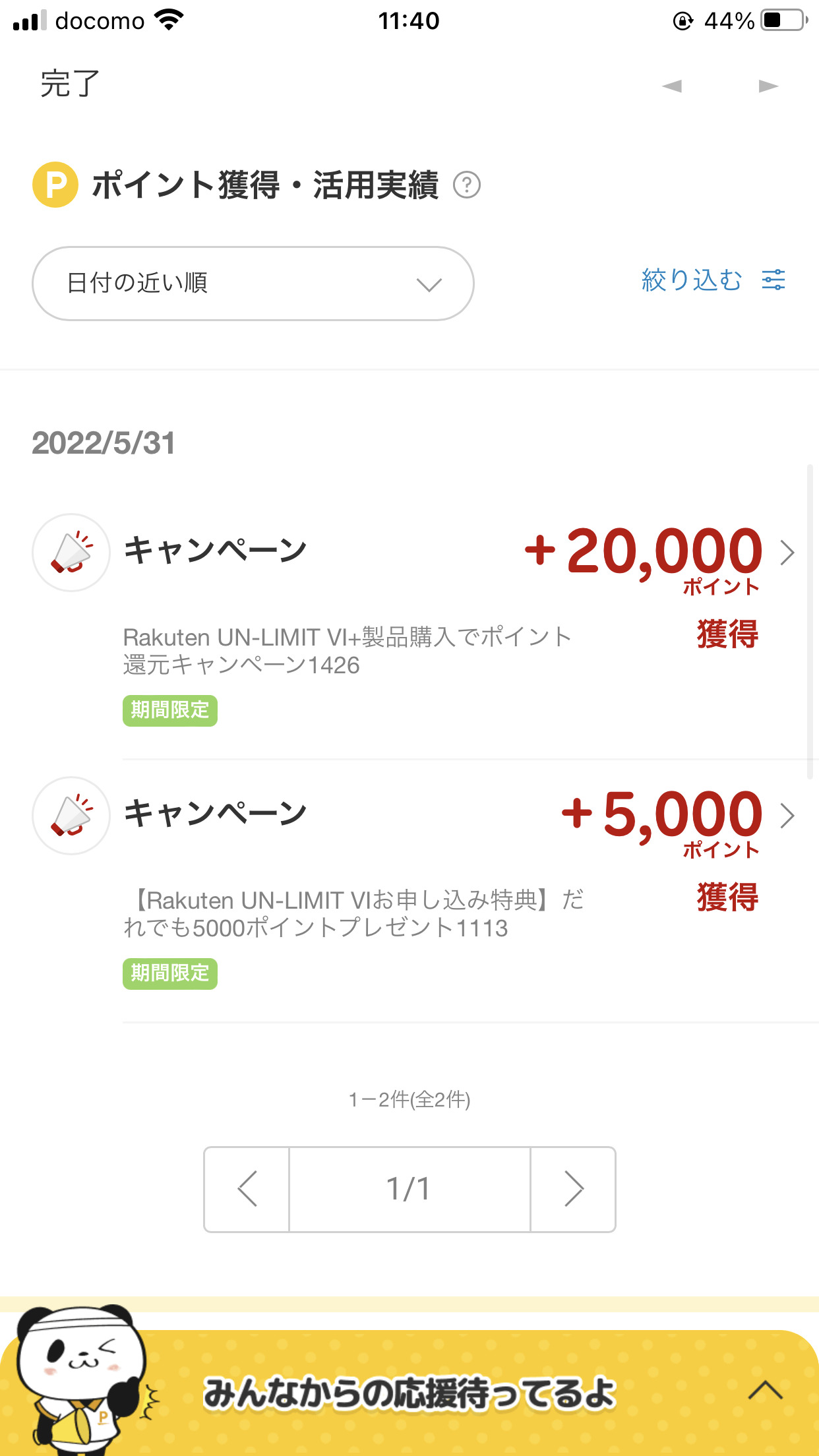This screenshot has width=819, height=1456.
Task: Tap 完了 to close the page
Action: point(70,84)
